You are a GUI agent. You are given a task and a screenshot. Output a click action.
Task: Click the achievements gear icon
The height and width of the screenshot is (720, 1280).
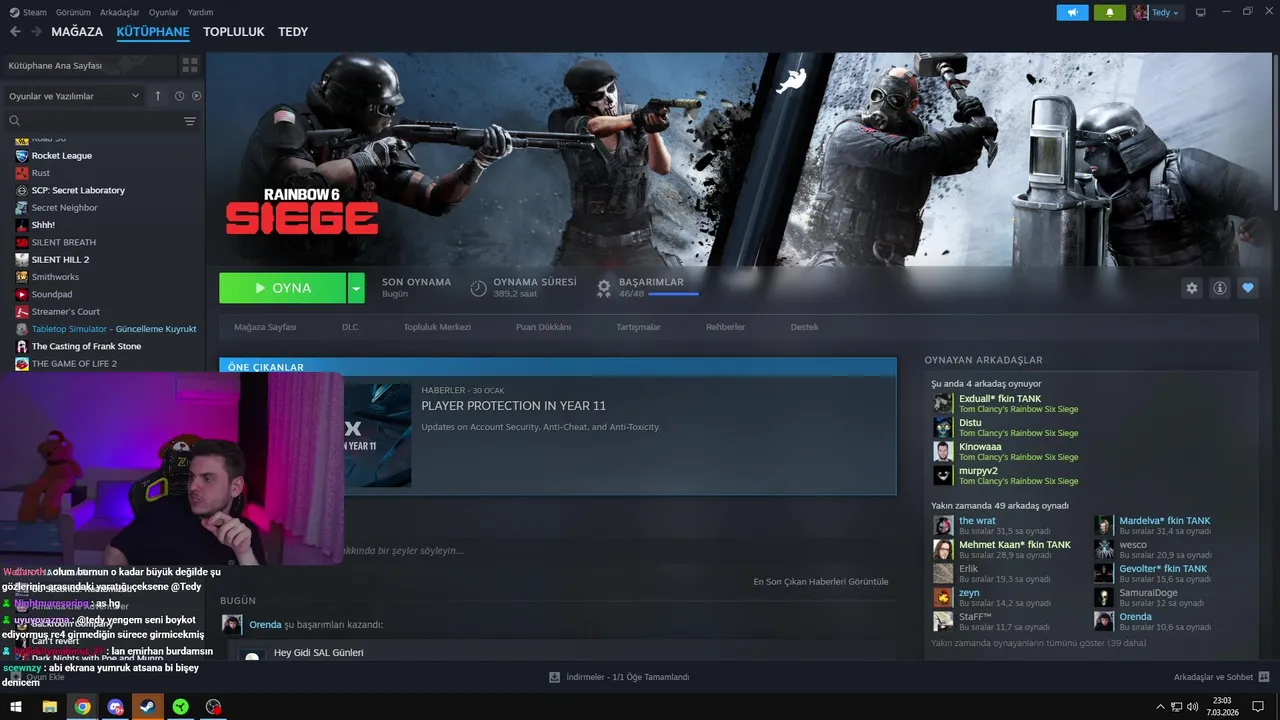[x=603, y=288]
